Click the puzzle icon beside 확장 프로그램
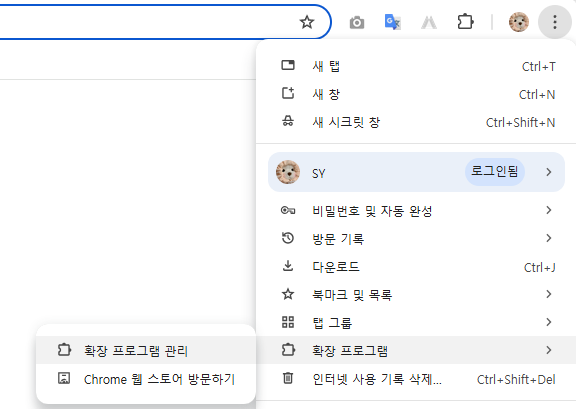Image resolution: width=576 pixels, height=409 pixels. [288, 349]
